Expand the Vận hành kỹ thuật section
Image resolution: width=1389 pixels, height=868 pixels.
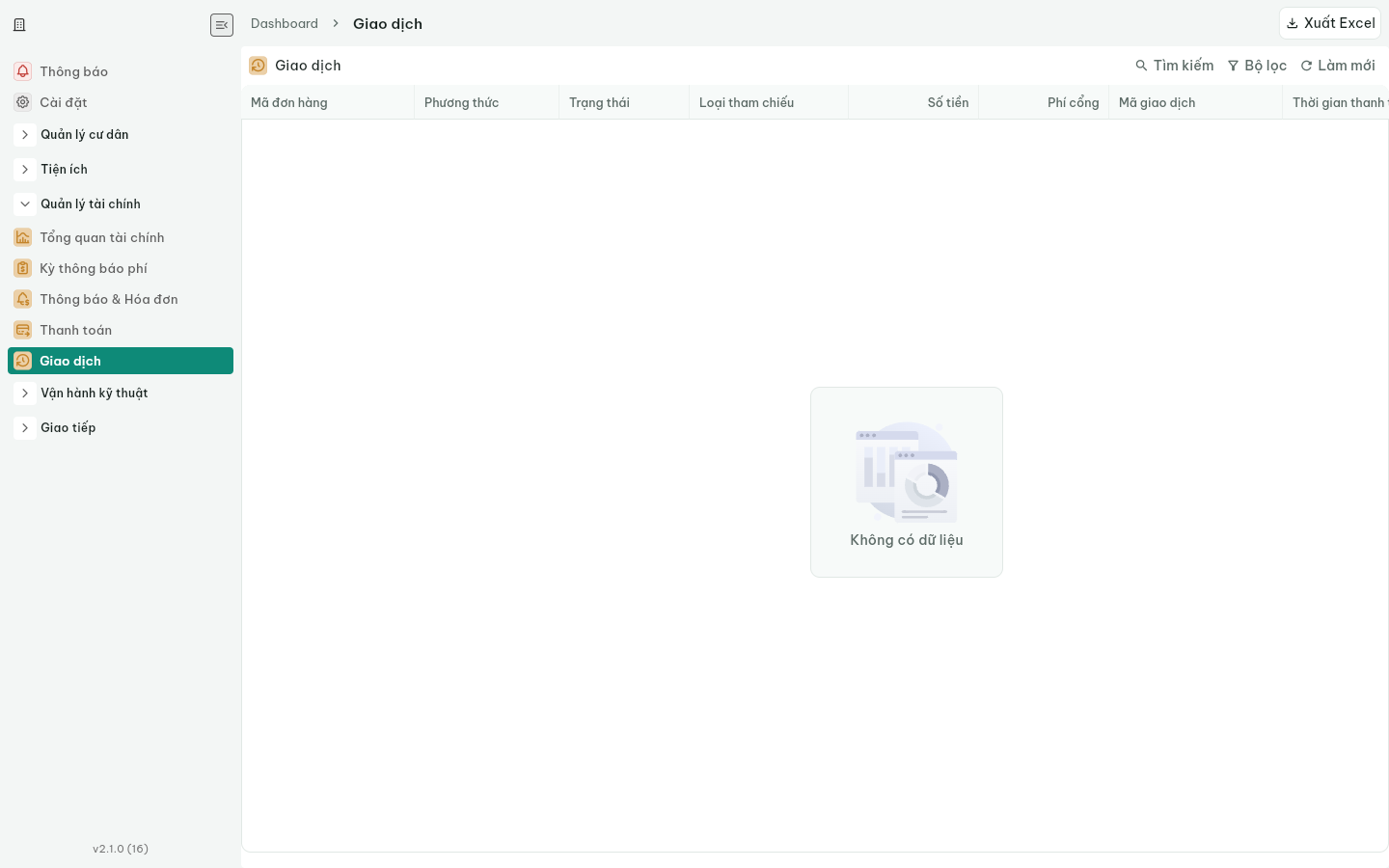click(25, 393)
